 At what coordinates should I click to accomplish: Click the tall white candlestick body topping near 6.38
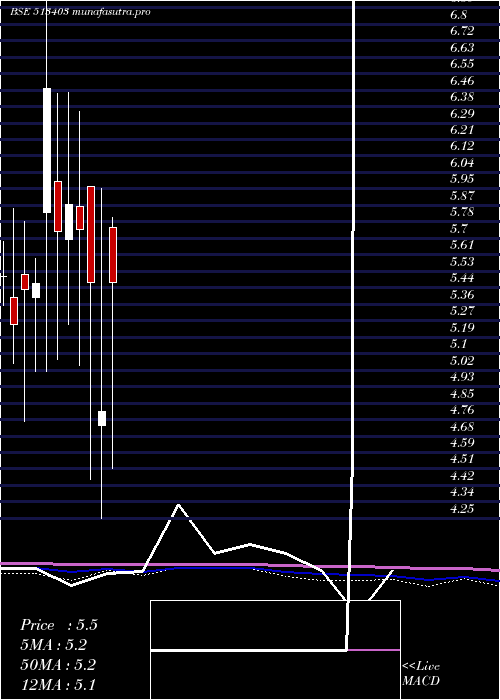click(x=47, y=150)
